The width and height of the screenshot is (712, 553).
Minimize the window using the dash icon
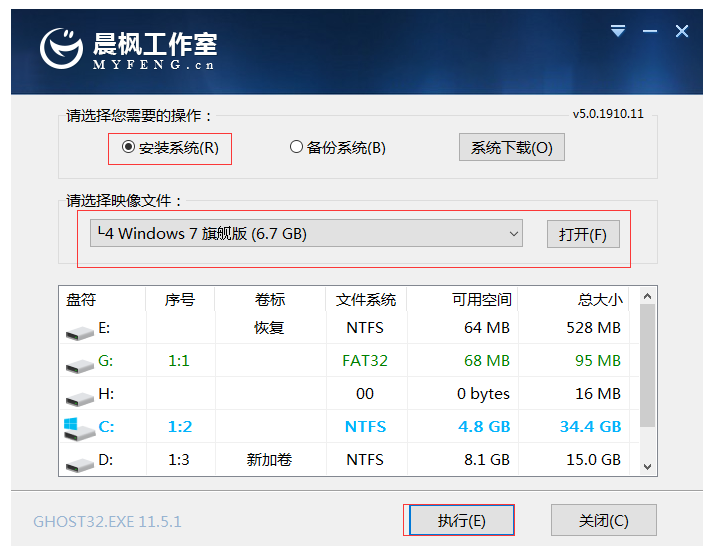[650, 32]
